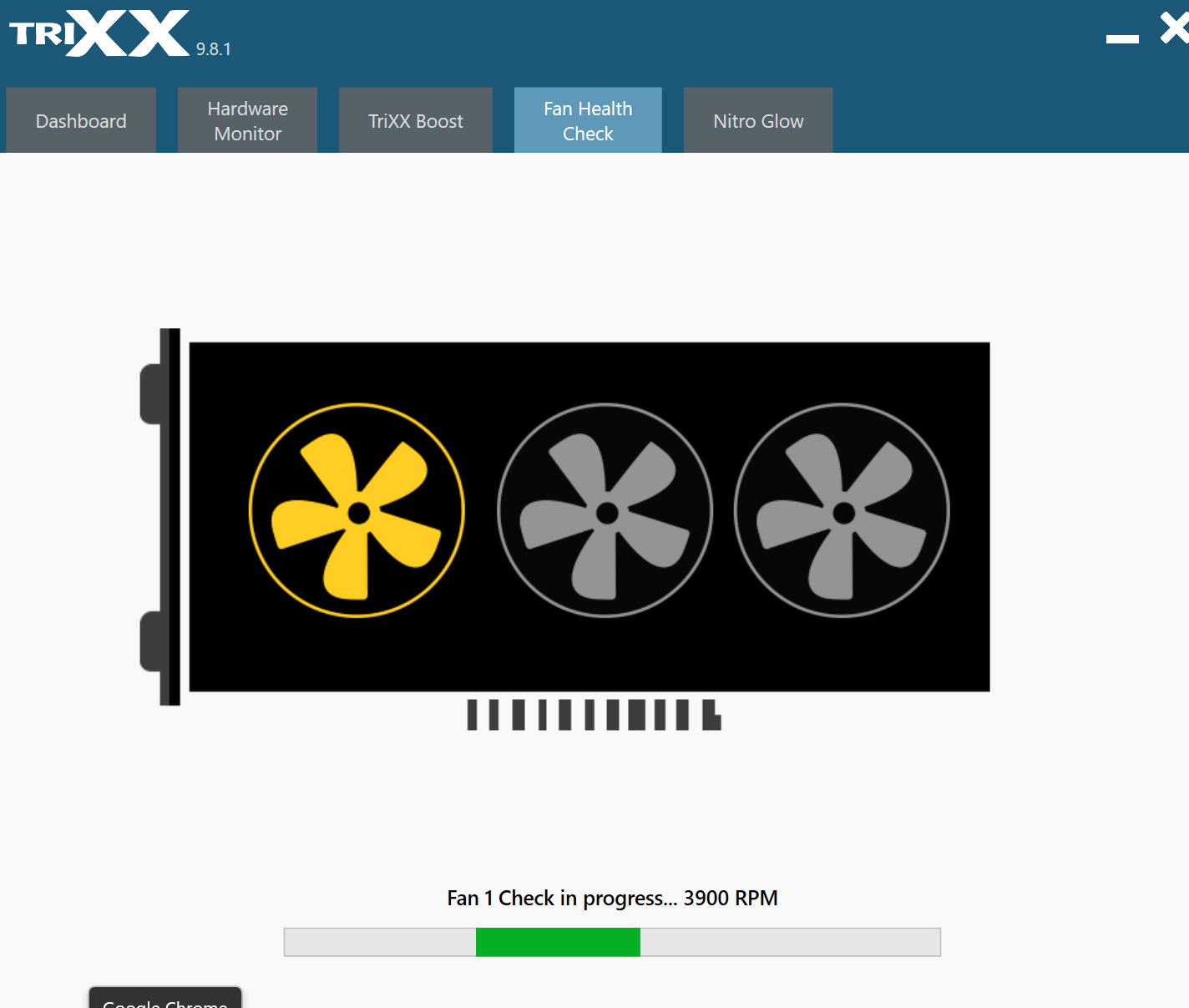Close the TriXX window
1189x1008 pixels.
click(x=1175, y=28)
